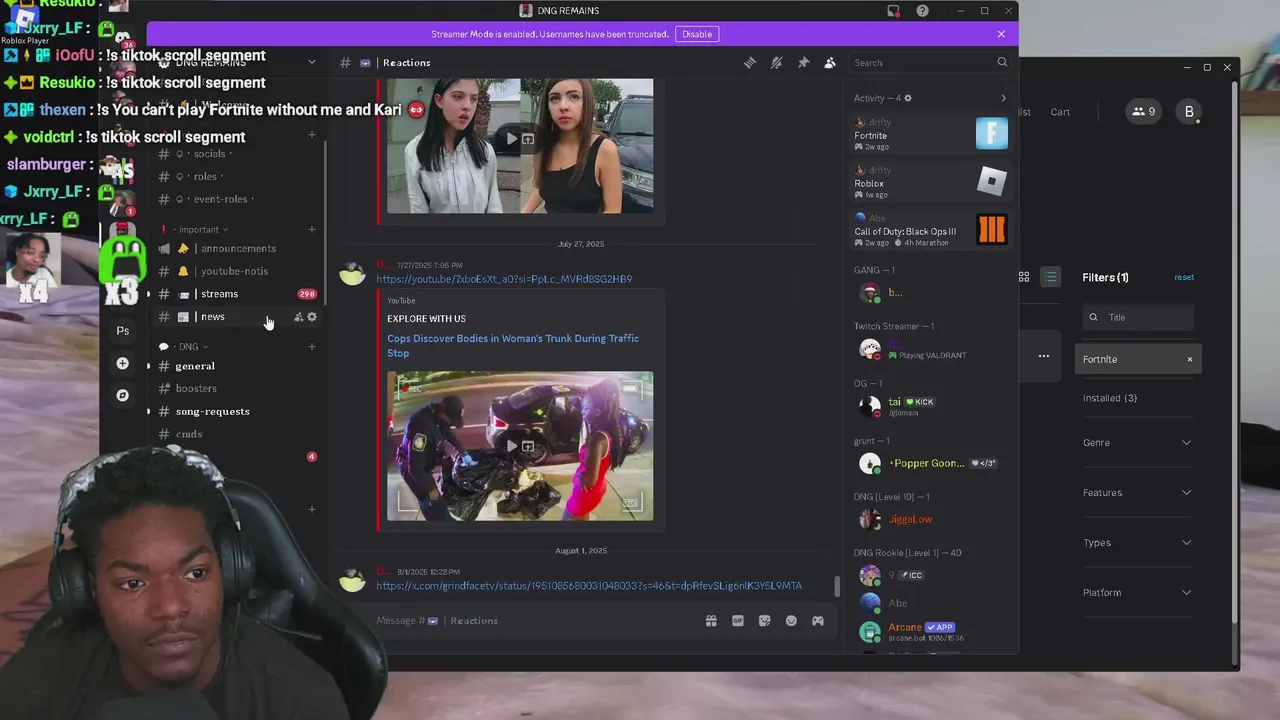Image resolution: width=1280 pixels, height=720 pixels.
Task: Open the gift Nitro icon
Action: (711, 621)
